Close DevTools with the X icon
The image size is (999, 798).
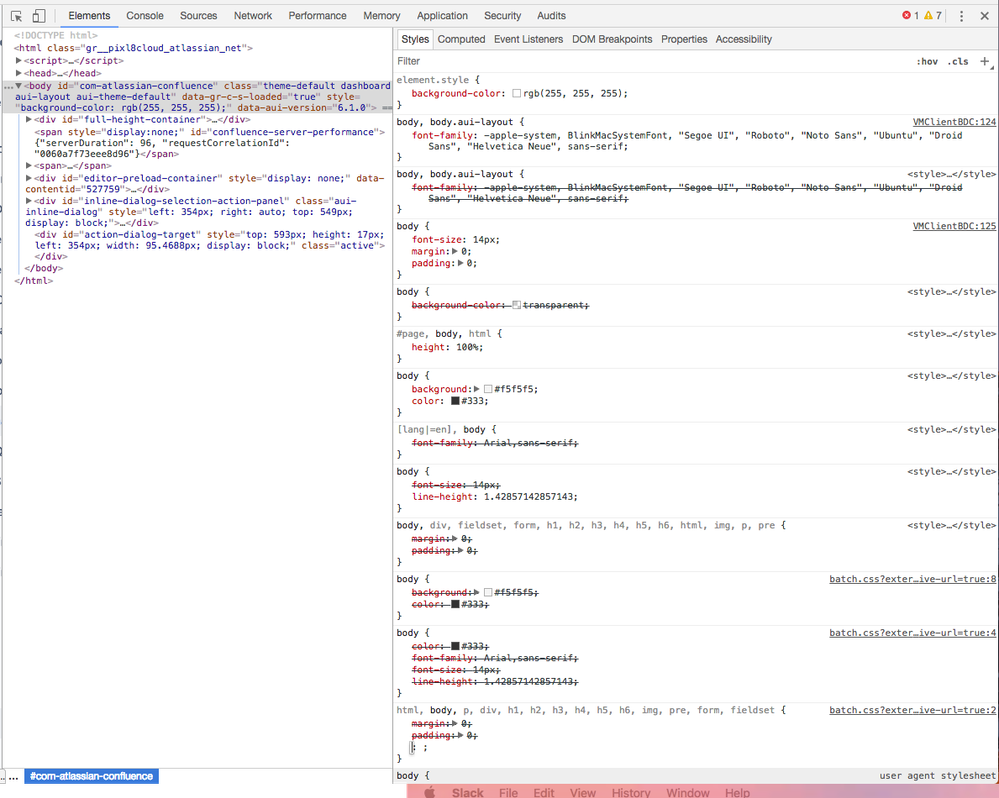pos(985,16)
